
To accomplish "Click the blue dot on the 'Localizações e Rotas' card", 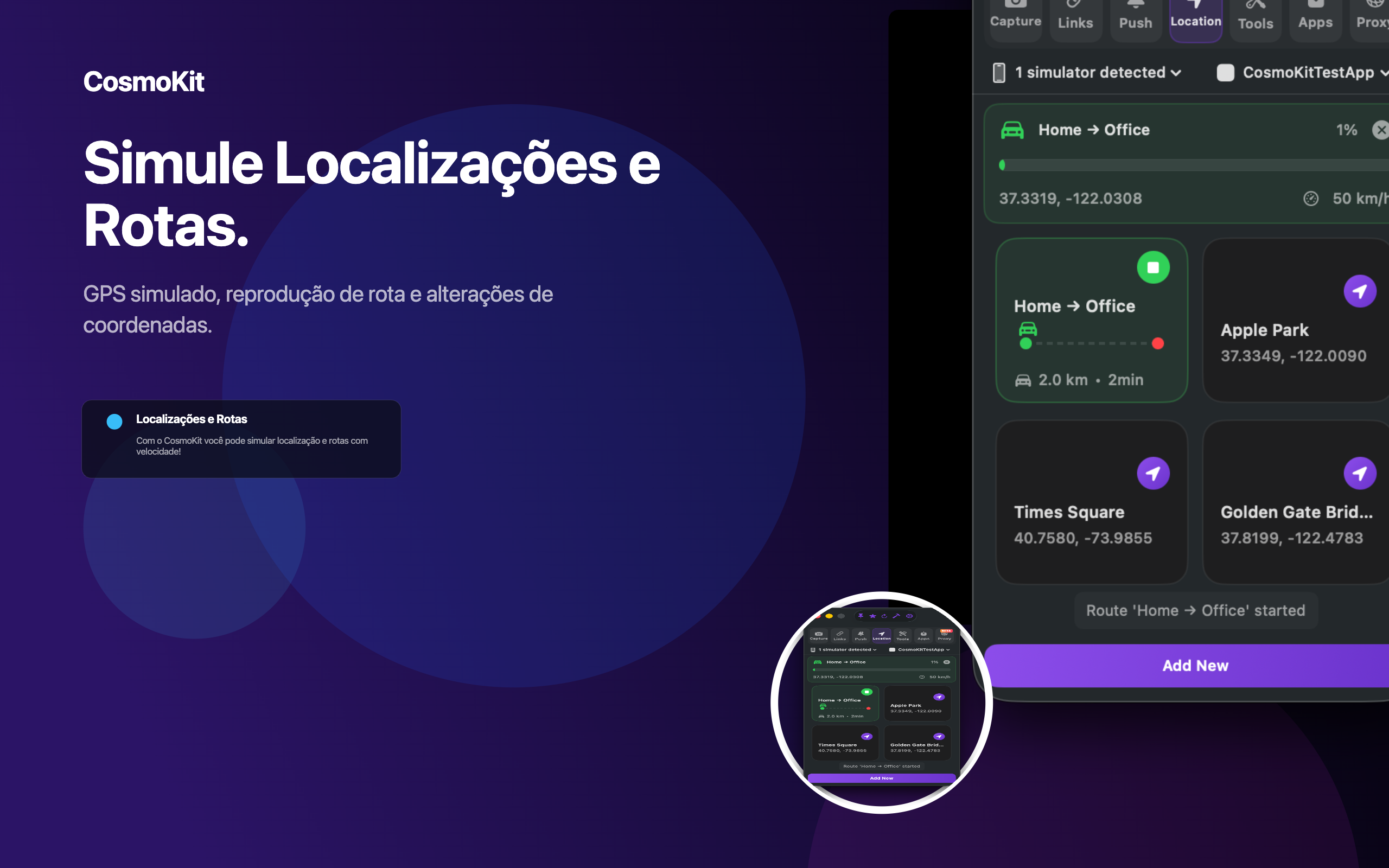I will tap(114, 422).
